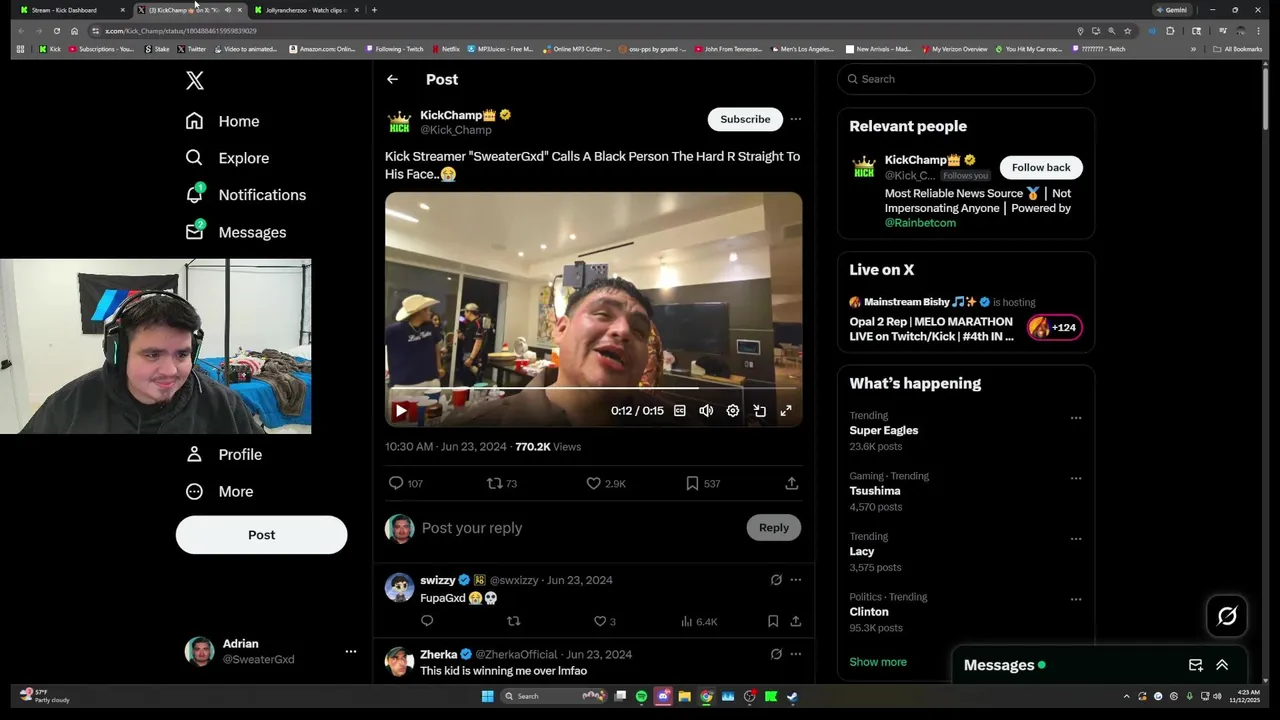Share swizzy's reply
This screenshot has width=1280, height=720.
tap(795, 621)
